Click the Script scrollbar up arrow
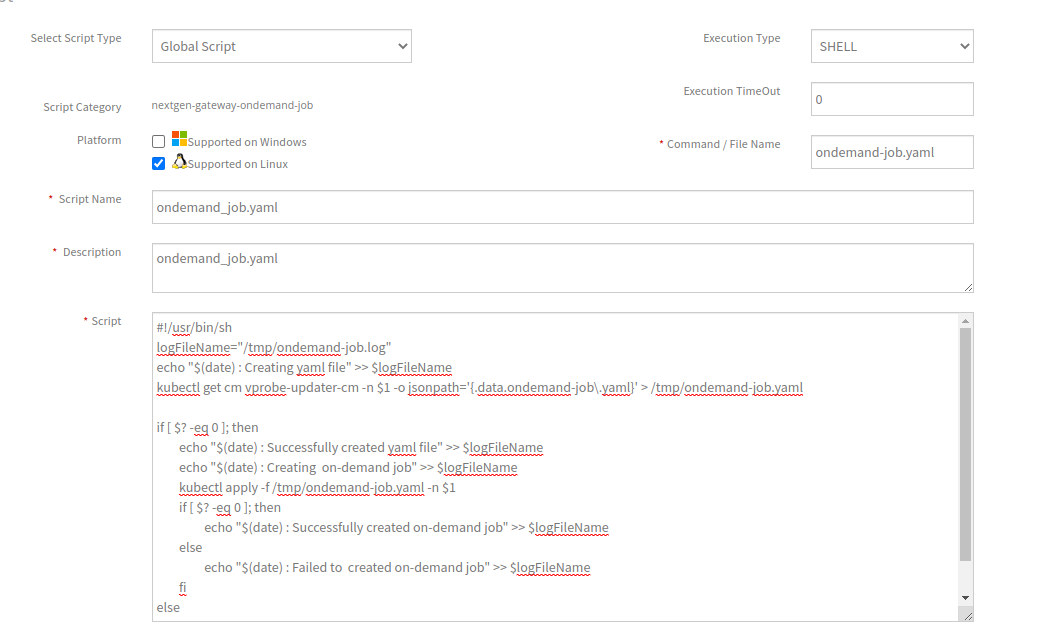Screen dimensions: 1058x643 [x=965, y=319]
